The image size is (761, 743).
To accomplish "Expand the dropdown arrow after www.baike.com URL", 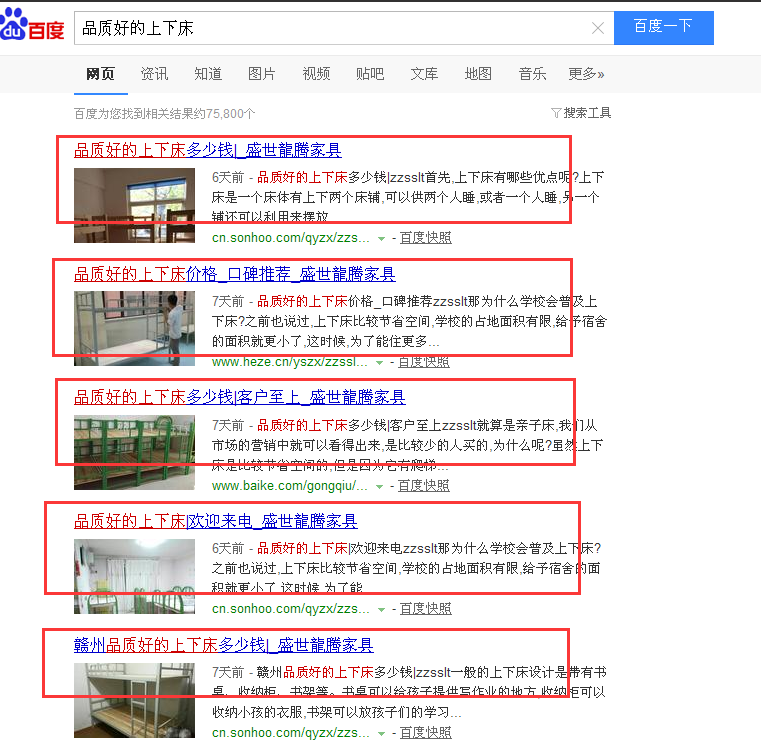I will tap(380, 487).
